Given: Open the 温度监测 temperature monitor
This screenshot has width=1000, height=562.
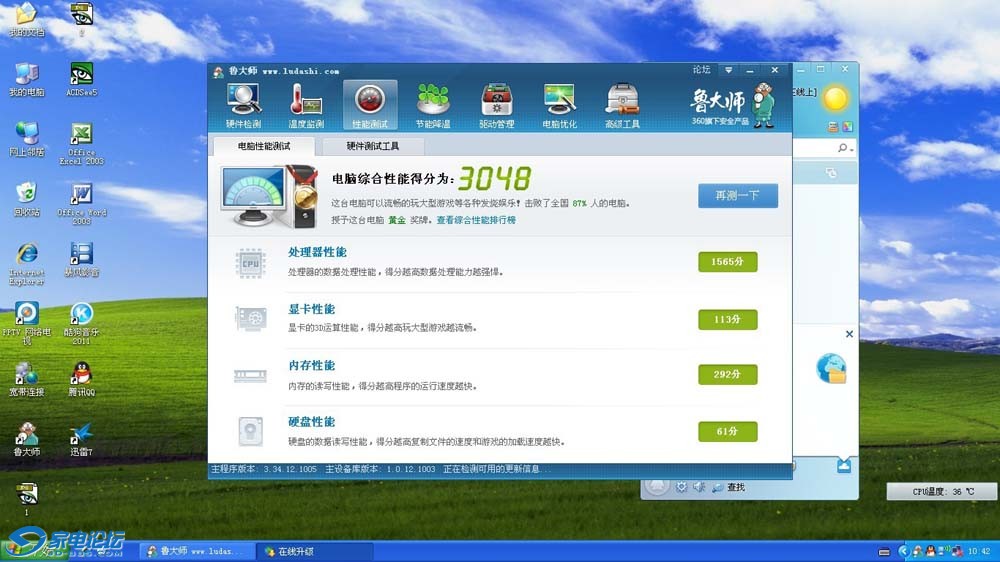Looking at the screenshot, I should point(306,105).
